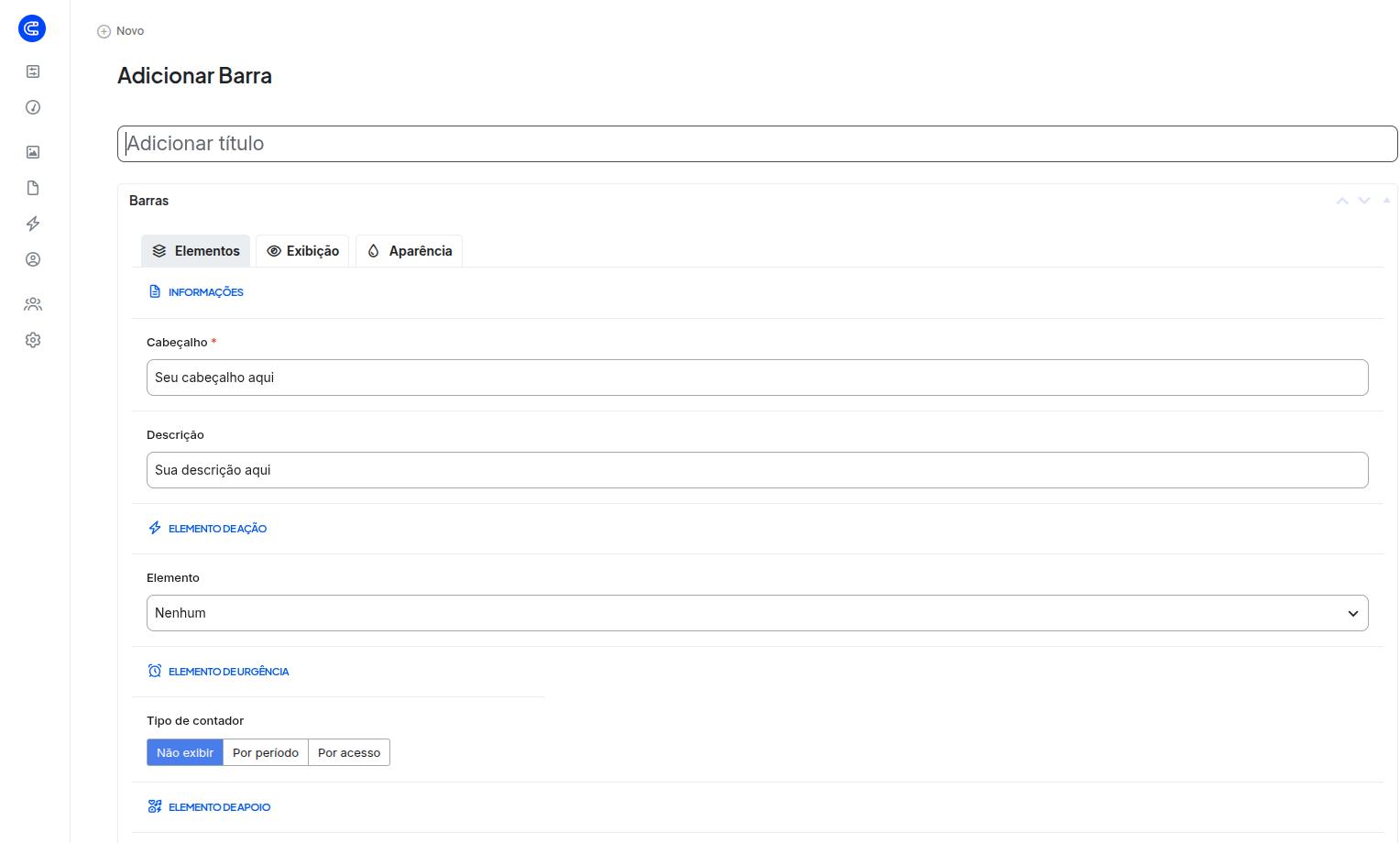The height and width of the screenshot is (843, 1400).
Task: Switch to the Aparência tab
Action: pos(409,251)
